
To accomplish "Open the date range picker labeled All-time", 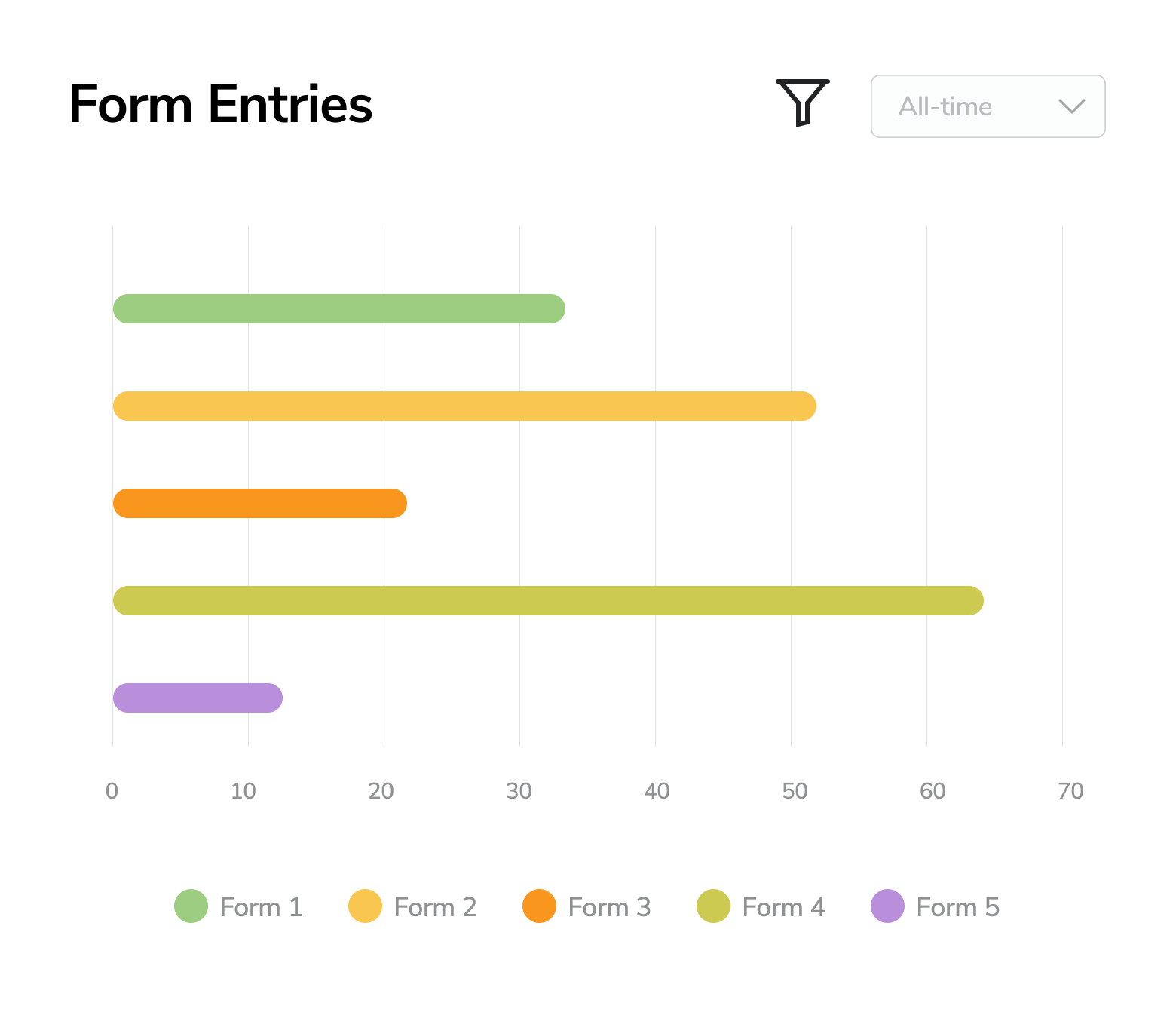I will [x=987, y=106].
